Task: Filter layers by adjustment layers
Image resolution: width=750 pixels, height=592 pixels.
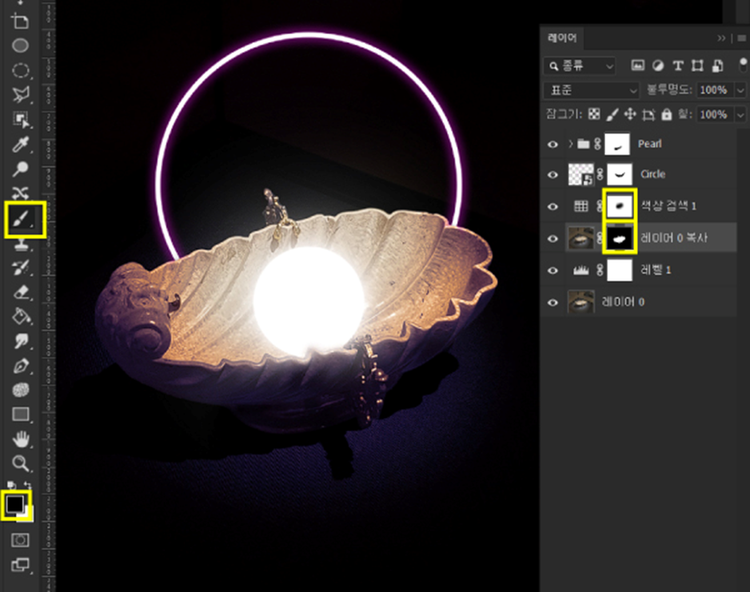Action: pyautogui.click(x=658, y=66)
